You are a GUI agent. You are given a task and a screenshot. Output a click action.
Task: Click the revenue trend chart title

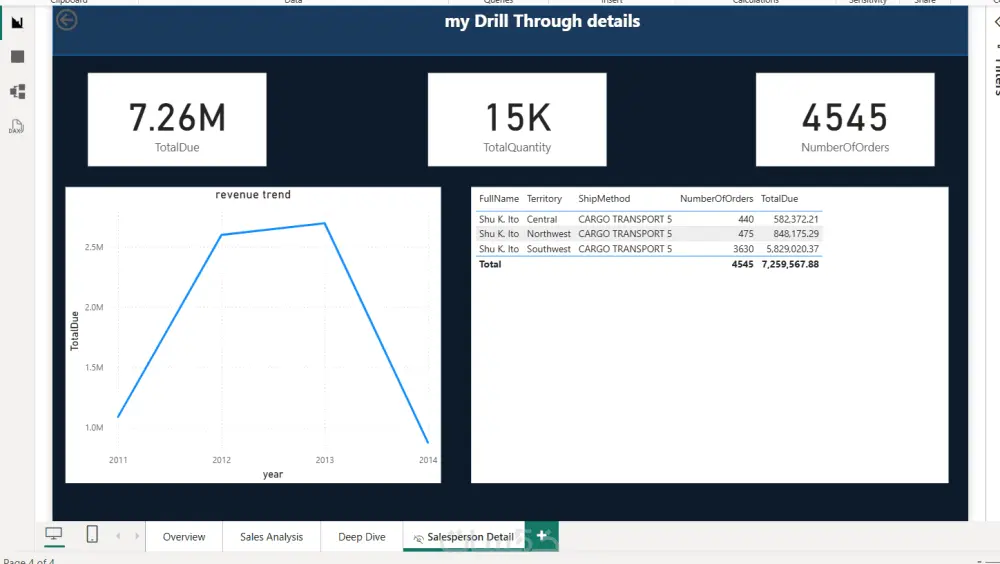tap(253, 195)
